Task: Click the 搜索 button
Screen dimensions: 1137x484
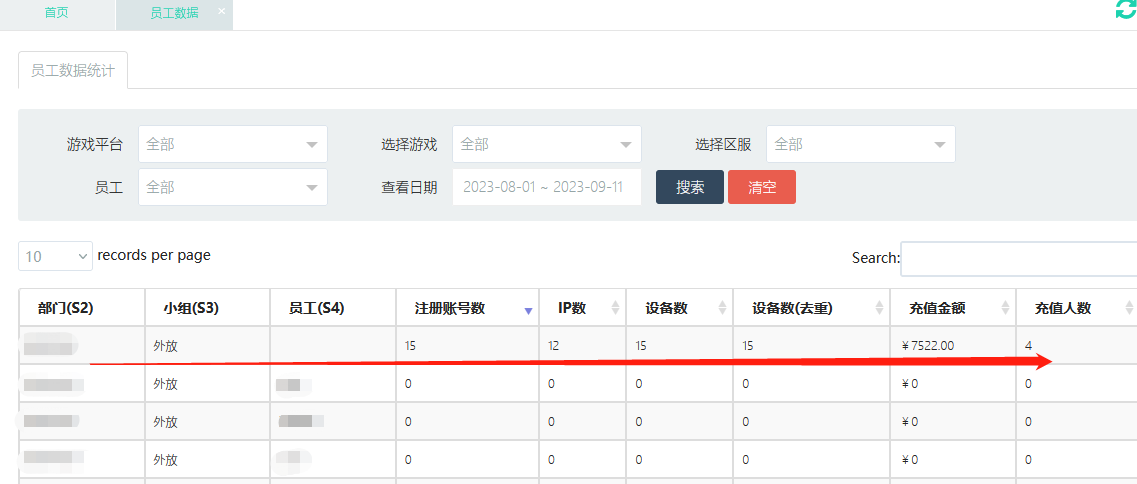Action: [x=689, y=187]
